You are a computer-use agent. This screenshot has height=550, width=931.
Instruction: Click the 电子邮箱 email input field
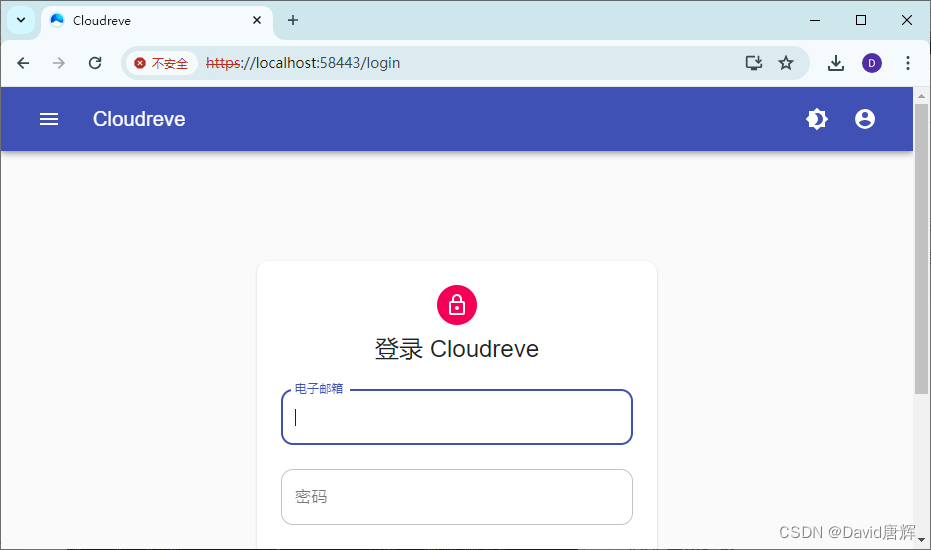(457, 417)
